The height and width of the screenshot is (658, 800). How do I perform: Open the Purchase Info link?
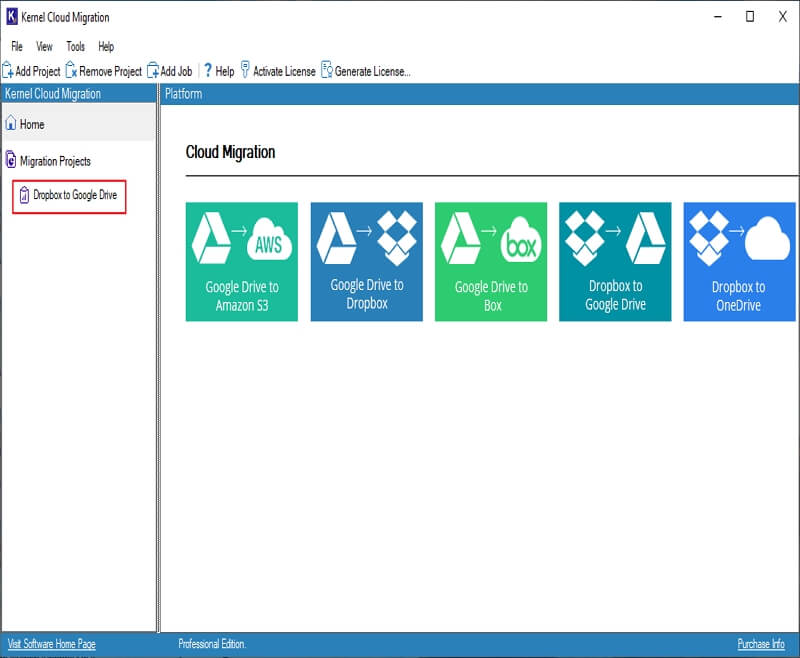point(761,644)
